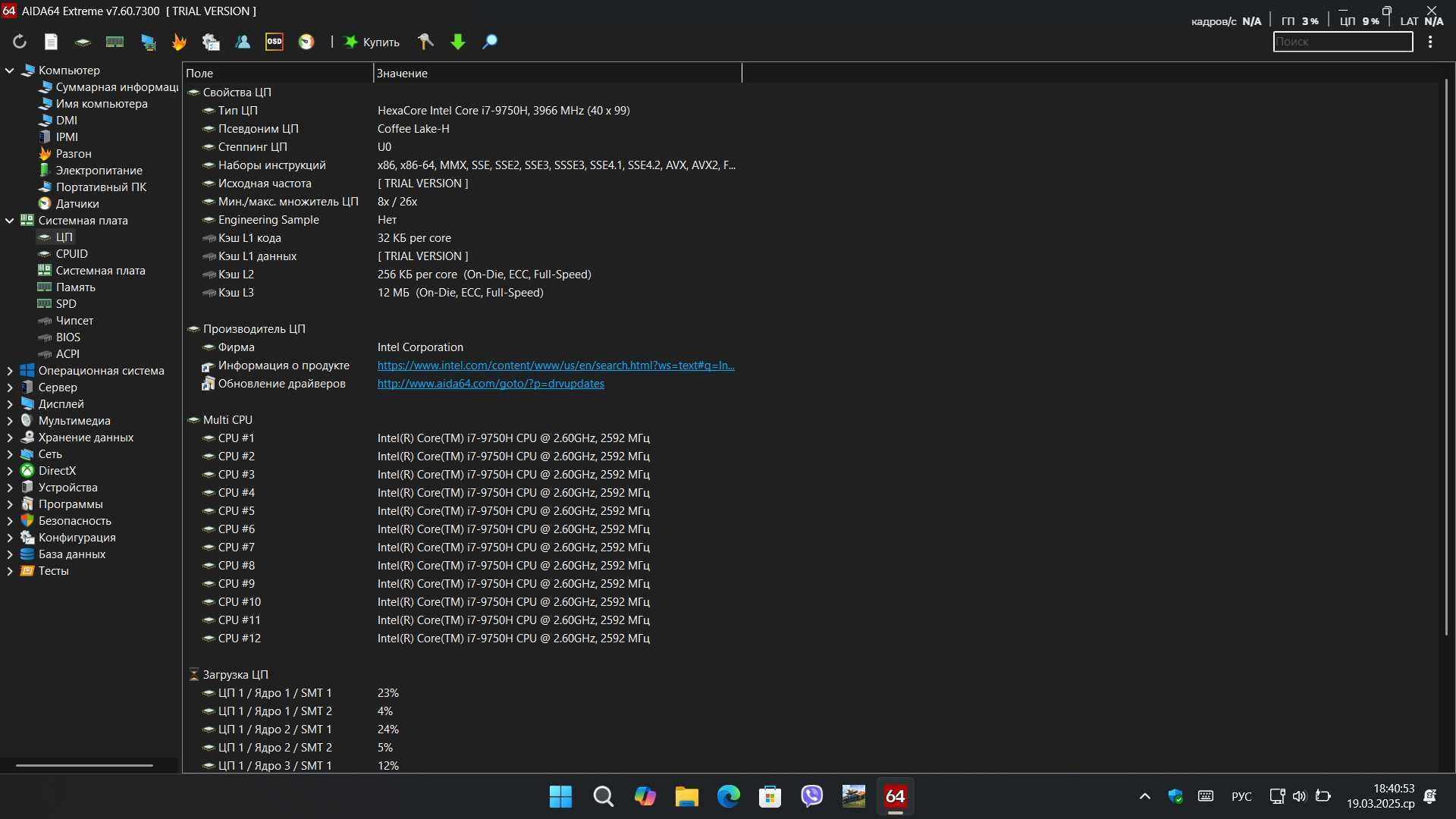The image size is (1456, 819).
Task: Open the OSD panel icon
Action: [275, 42]
